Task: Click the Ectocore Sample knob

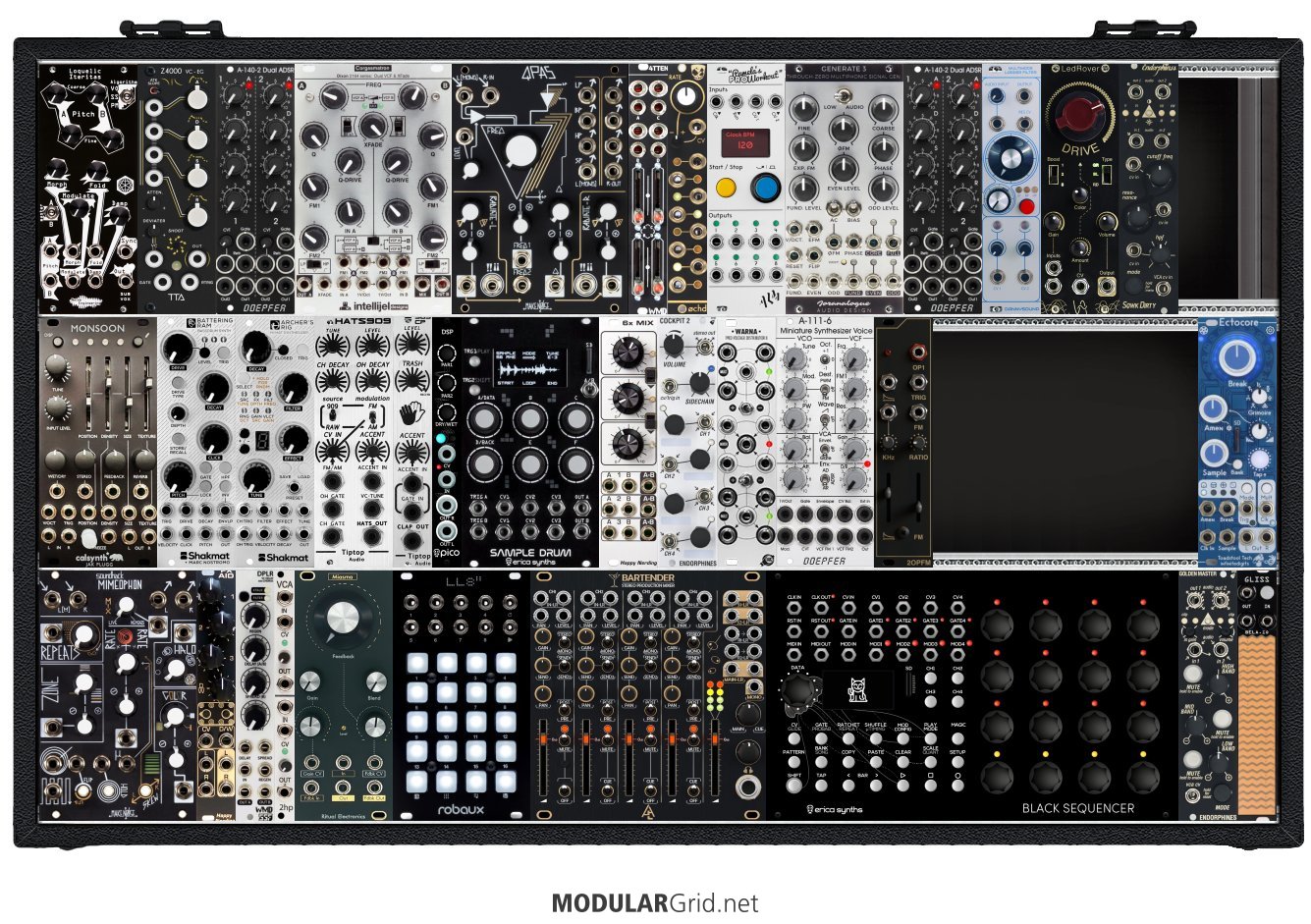Action: click(1214, 453)
